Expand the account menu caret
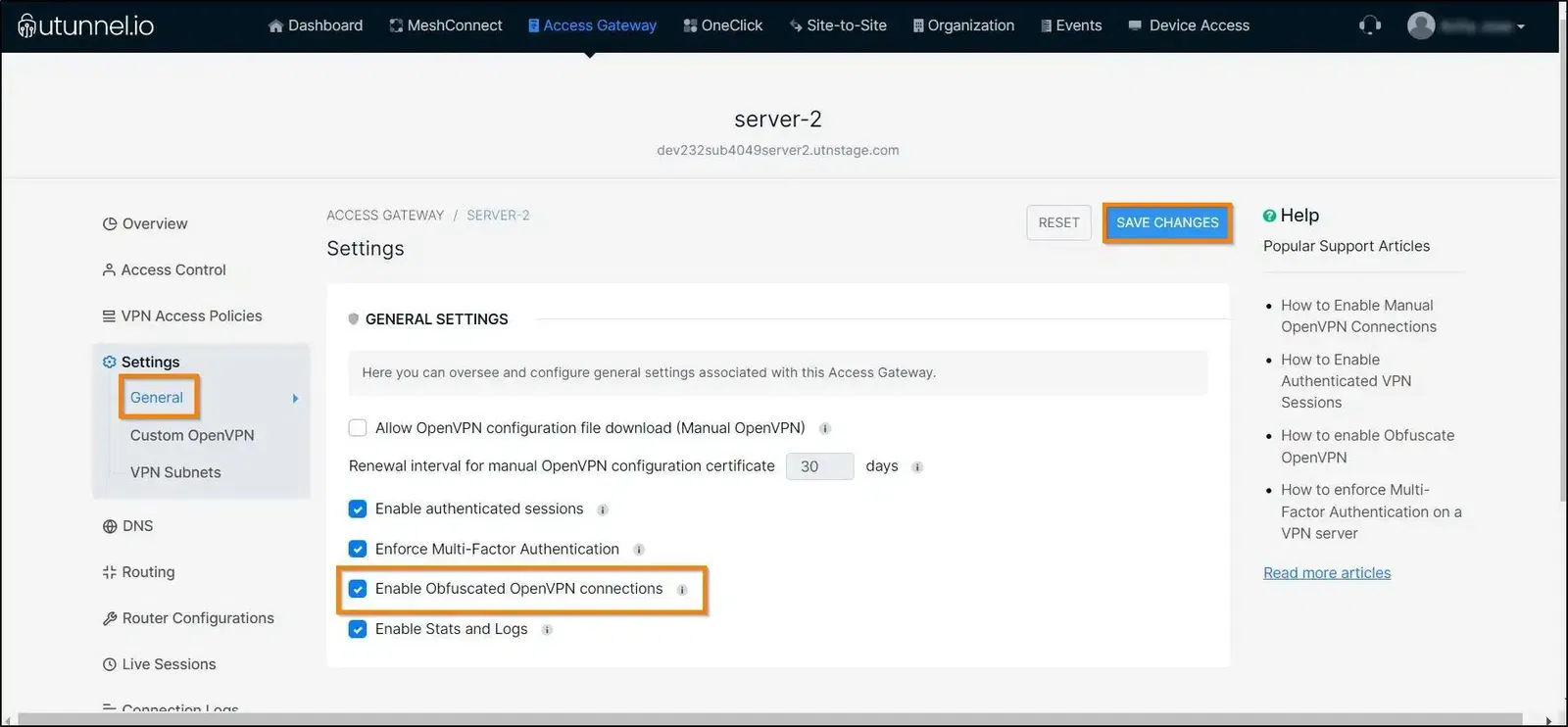This screenshot has height=727, width=1568. (x=1521, y=26)
